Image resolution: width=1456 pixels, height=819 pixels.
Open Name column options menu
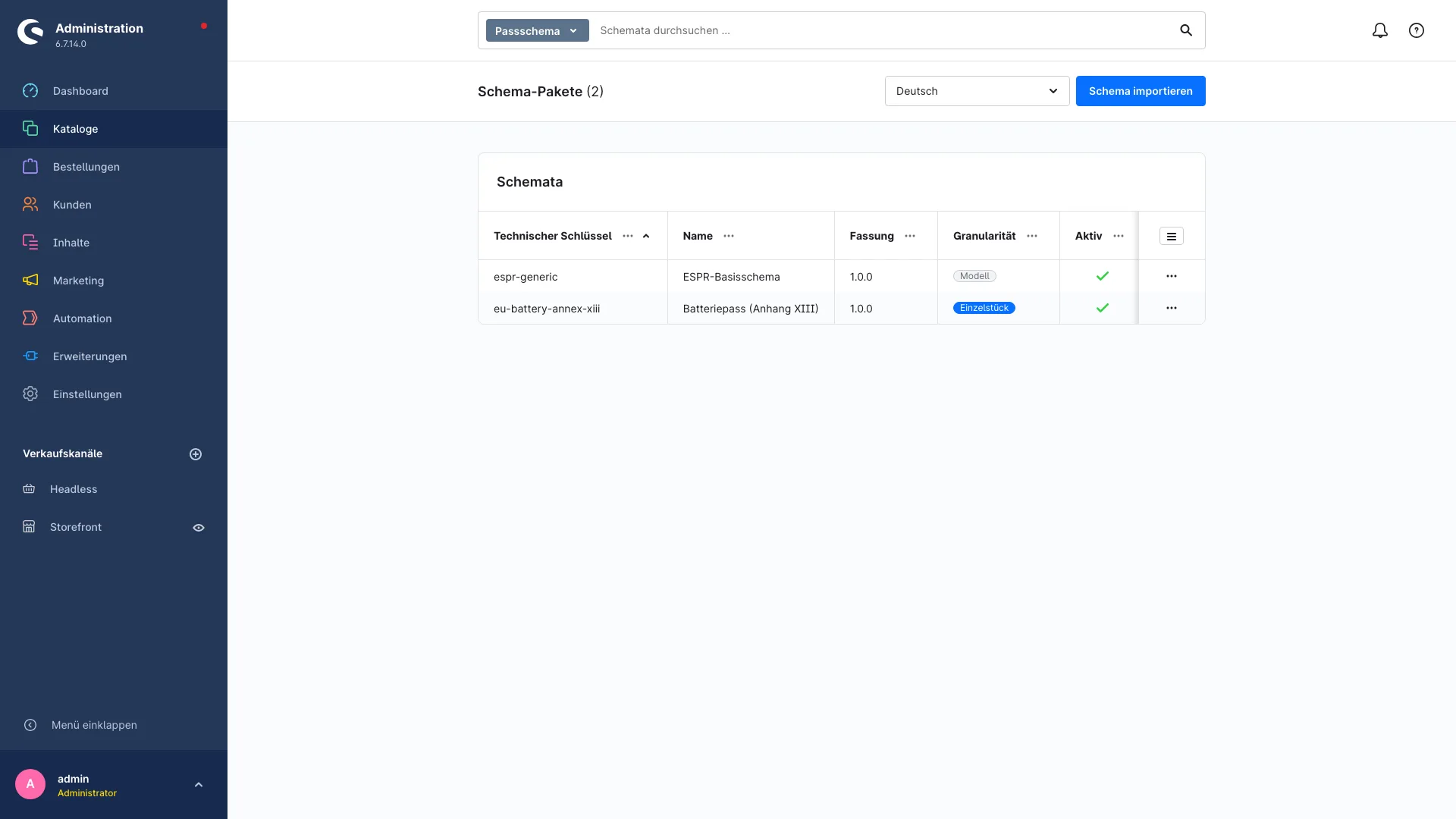point(729,237)
